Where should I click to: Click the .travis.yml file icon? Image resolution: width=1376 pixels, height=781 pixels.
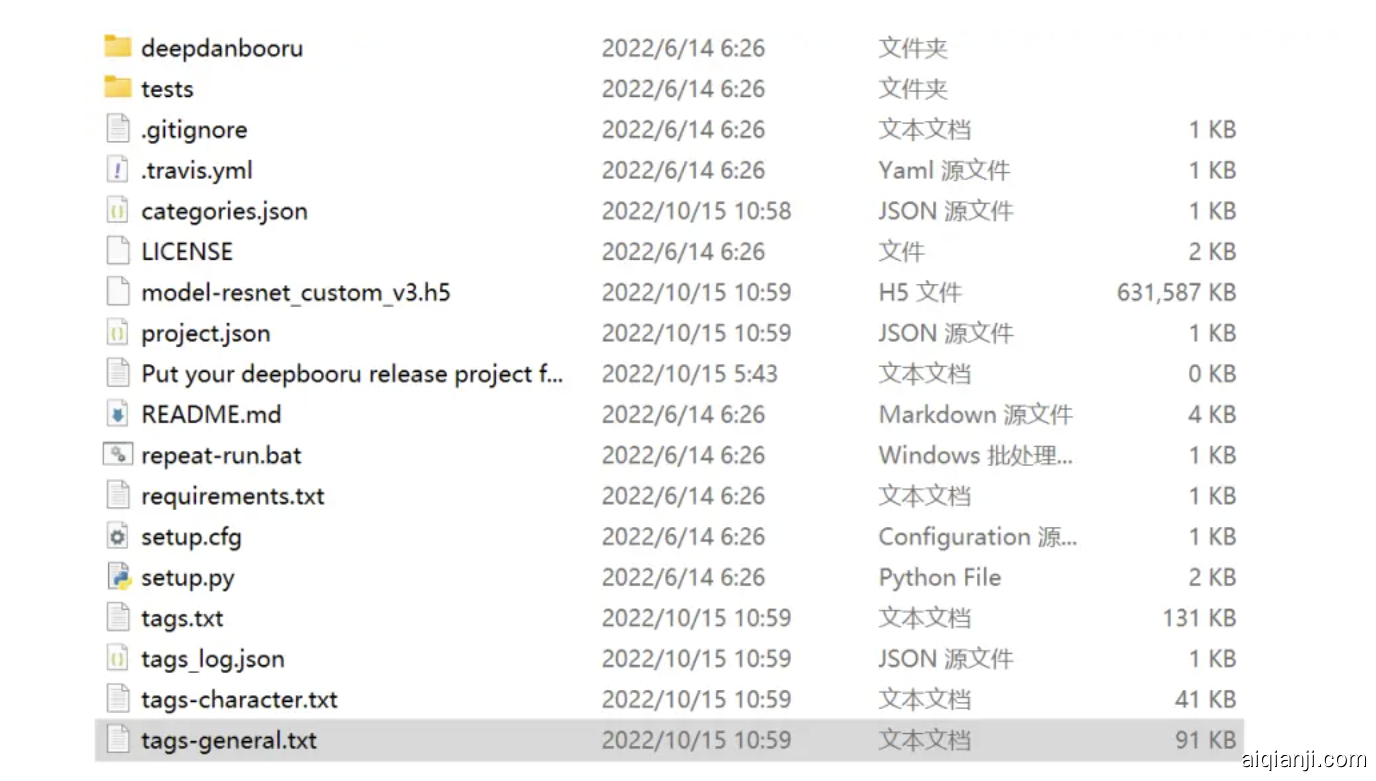(x=118, y=170)
